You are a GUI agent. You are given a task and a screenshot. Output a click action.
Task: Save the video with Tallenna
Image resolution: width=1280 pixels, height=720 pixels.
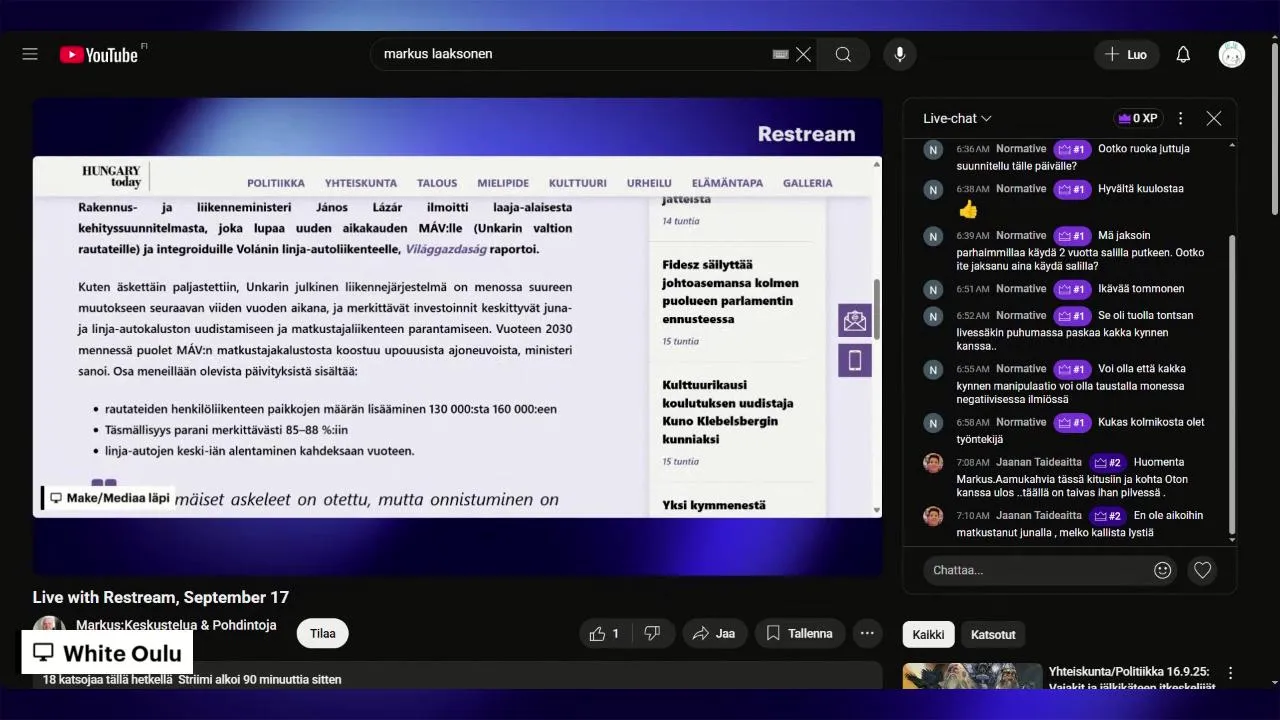tap(799, 633)
